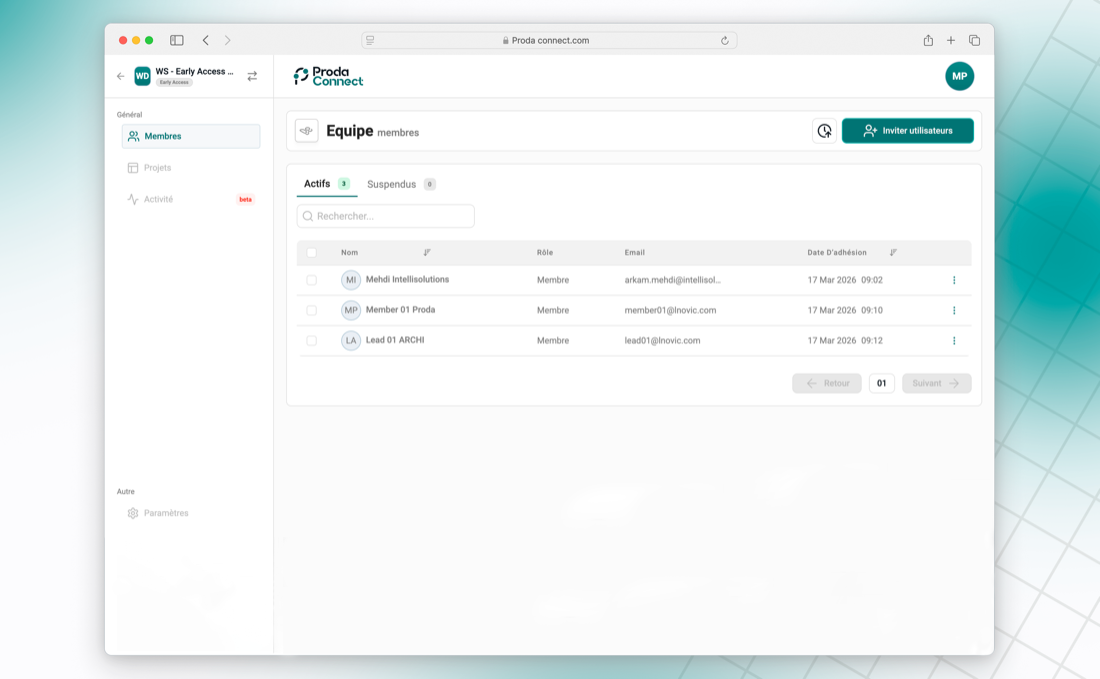Open the Membres sidebar item
Viewport: 1100px width, 679px height.
191,136
